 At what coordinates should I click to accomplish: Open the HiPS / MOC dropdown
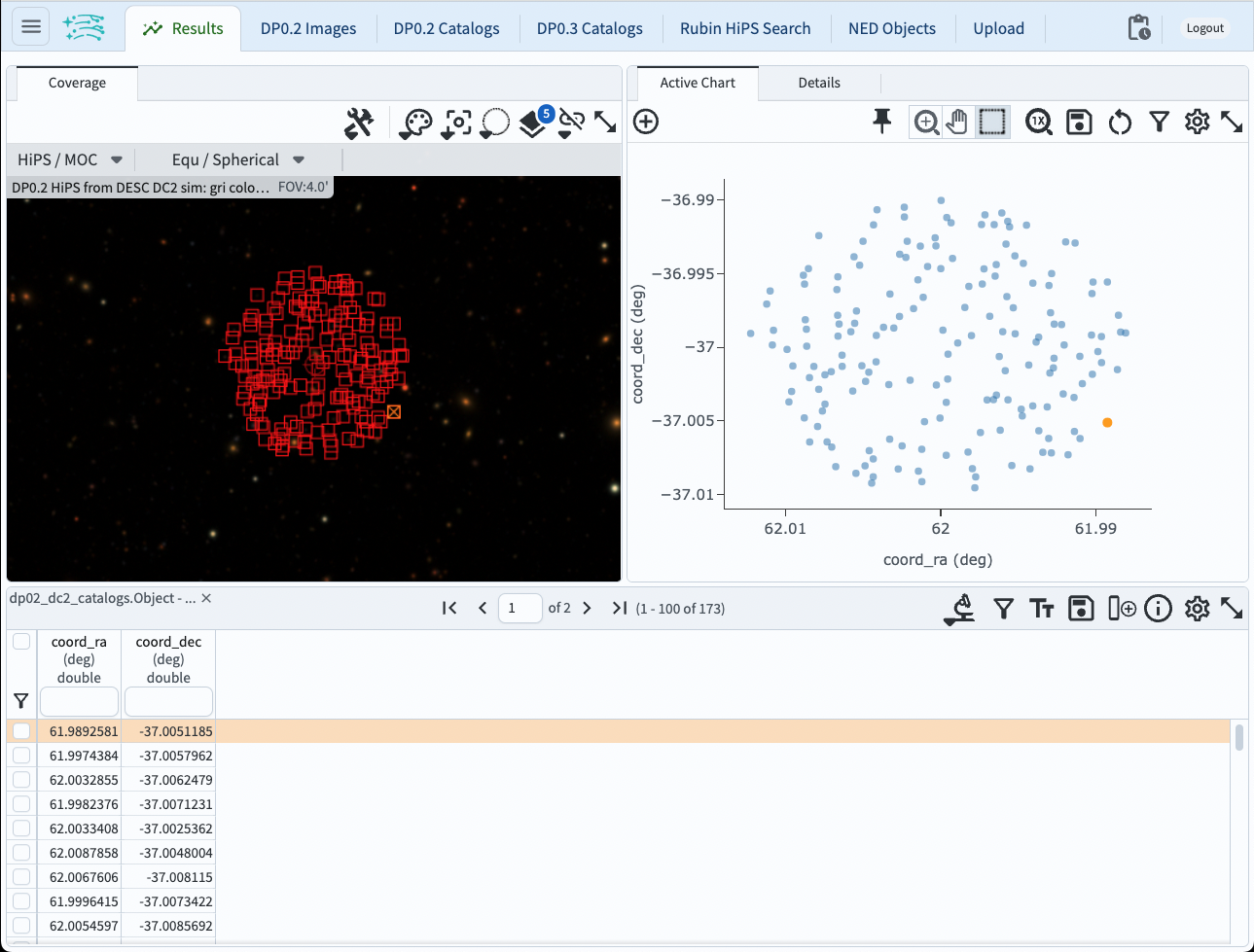(x=70, y=159)
